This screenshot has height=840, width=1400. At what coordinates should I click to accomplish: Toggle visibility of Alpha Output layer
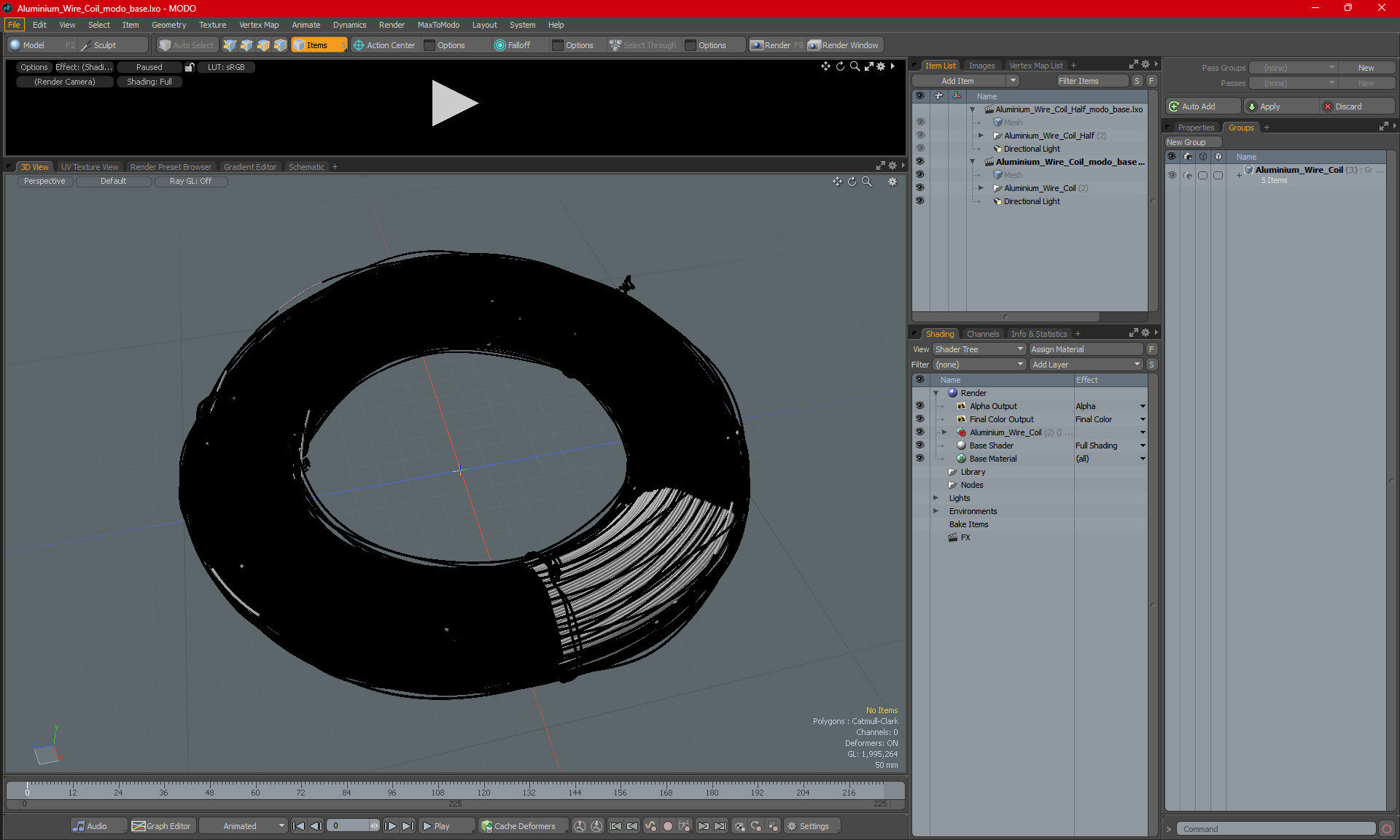pyautogui.click(x=919, y=406)
